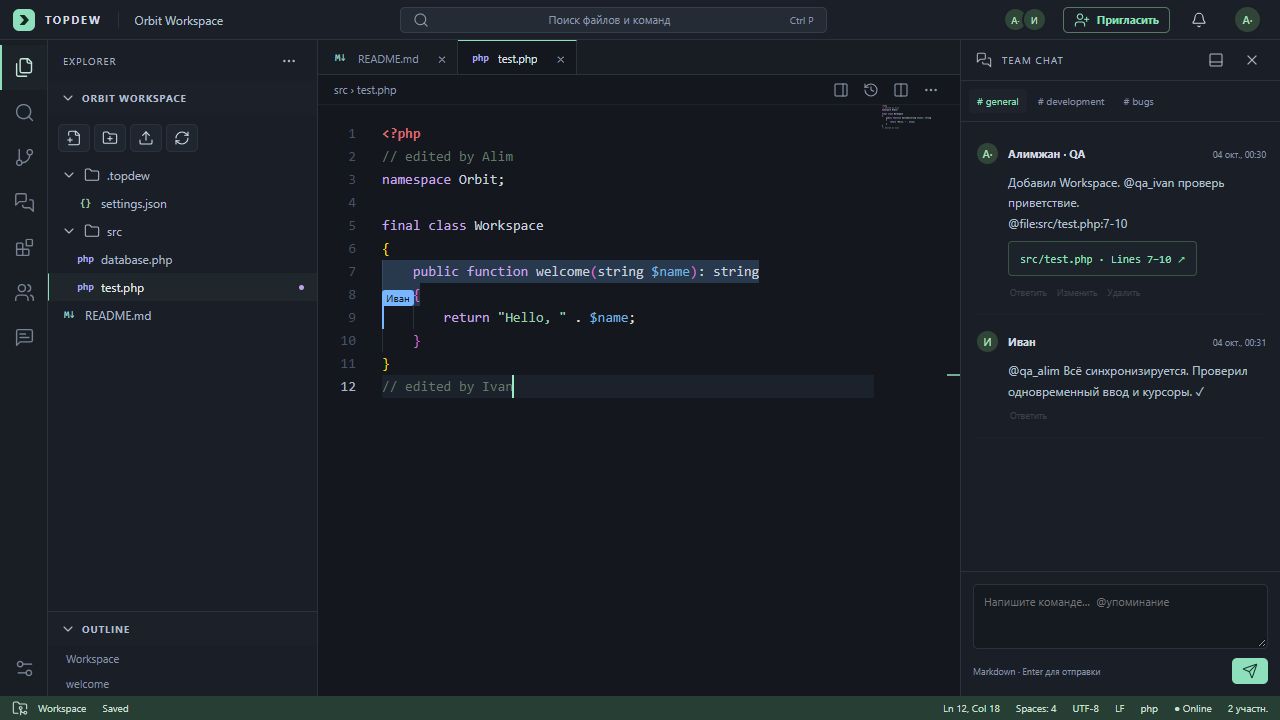This screenshot has height=720, width=1280.
Task: Open the extensions blocks sidebar icon
Action: pyautogui.click(x=24, y=247)
